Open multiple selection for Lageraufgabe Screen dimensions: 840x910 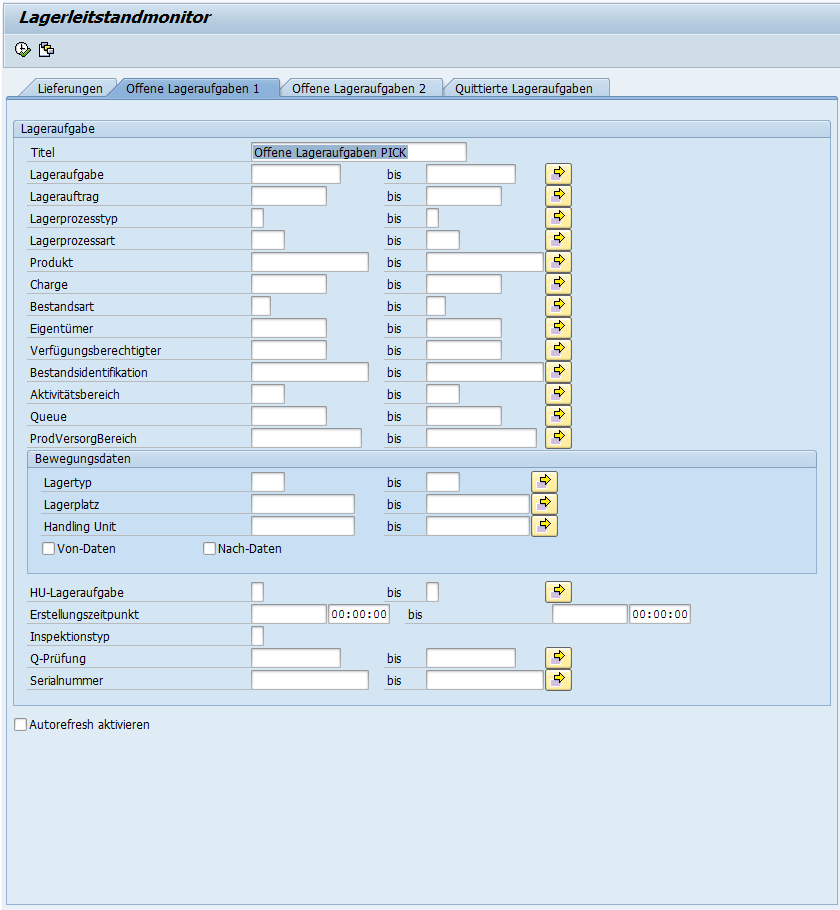pos(558,174)
